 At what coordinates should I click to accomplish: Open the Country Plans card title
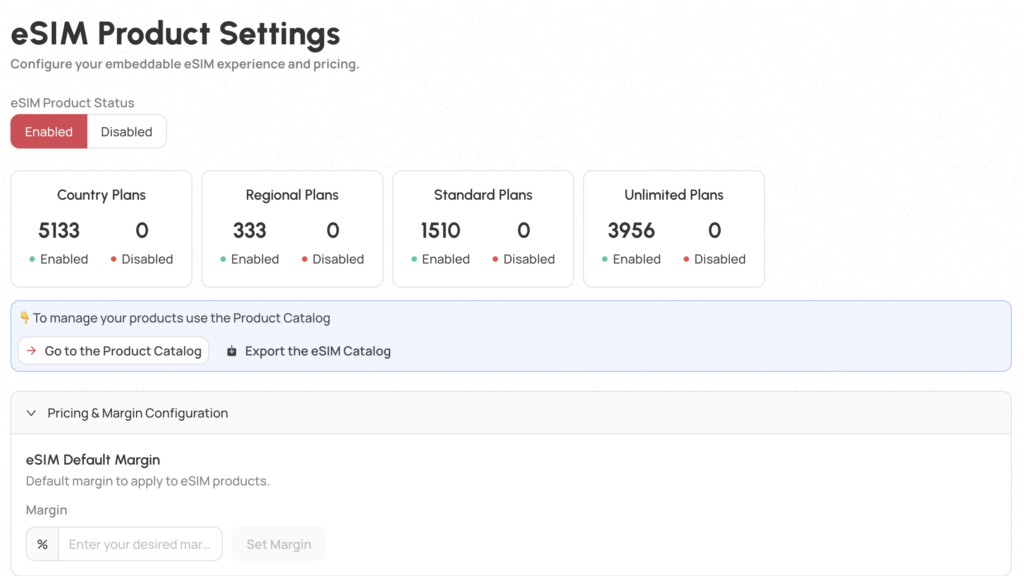tap(101, 195)
